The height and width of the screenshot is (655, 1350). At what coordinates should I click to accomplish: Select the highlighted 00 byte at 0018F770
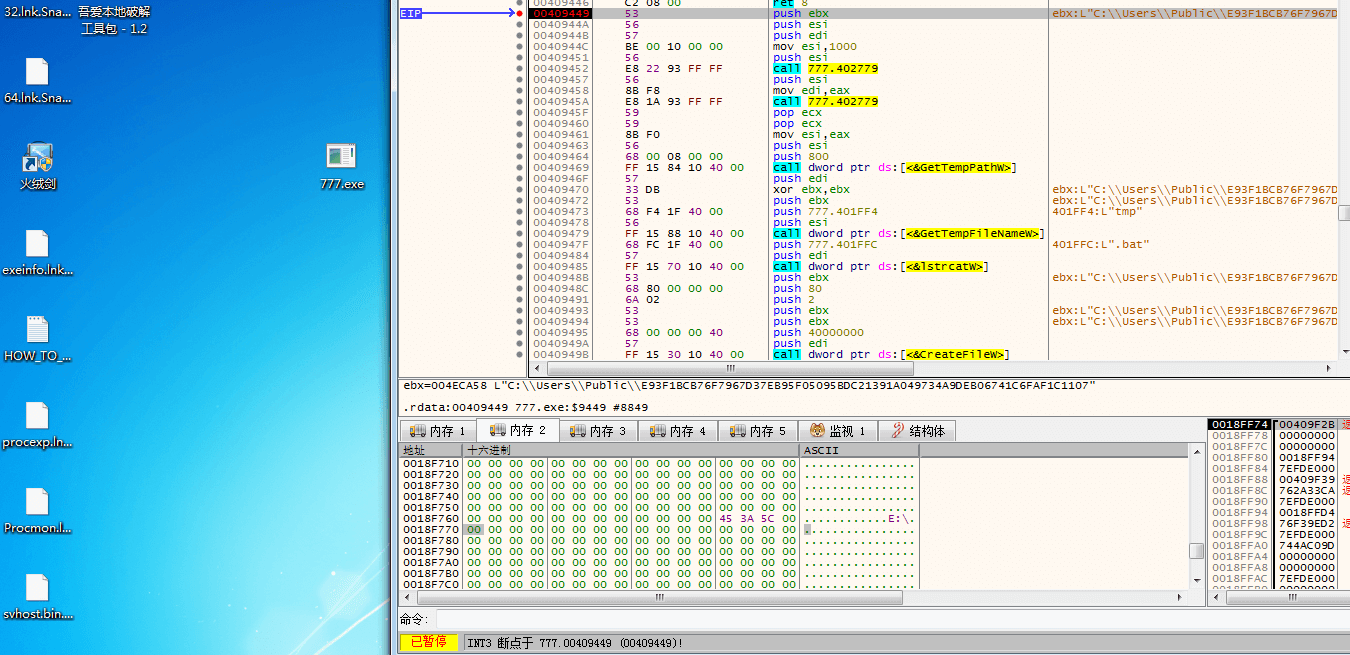click(x=474, y=530)
